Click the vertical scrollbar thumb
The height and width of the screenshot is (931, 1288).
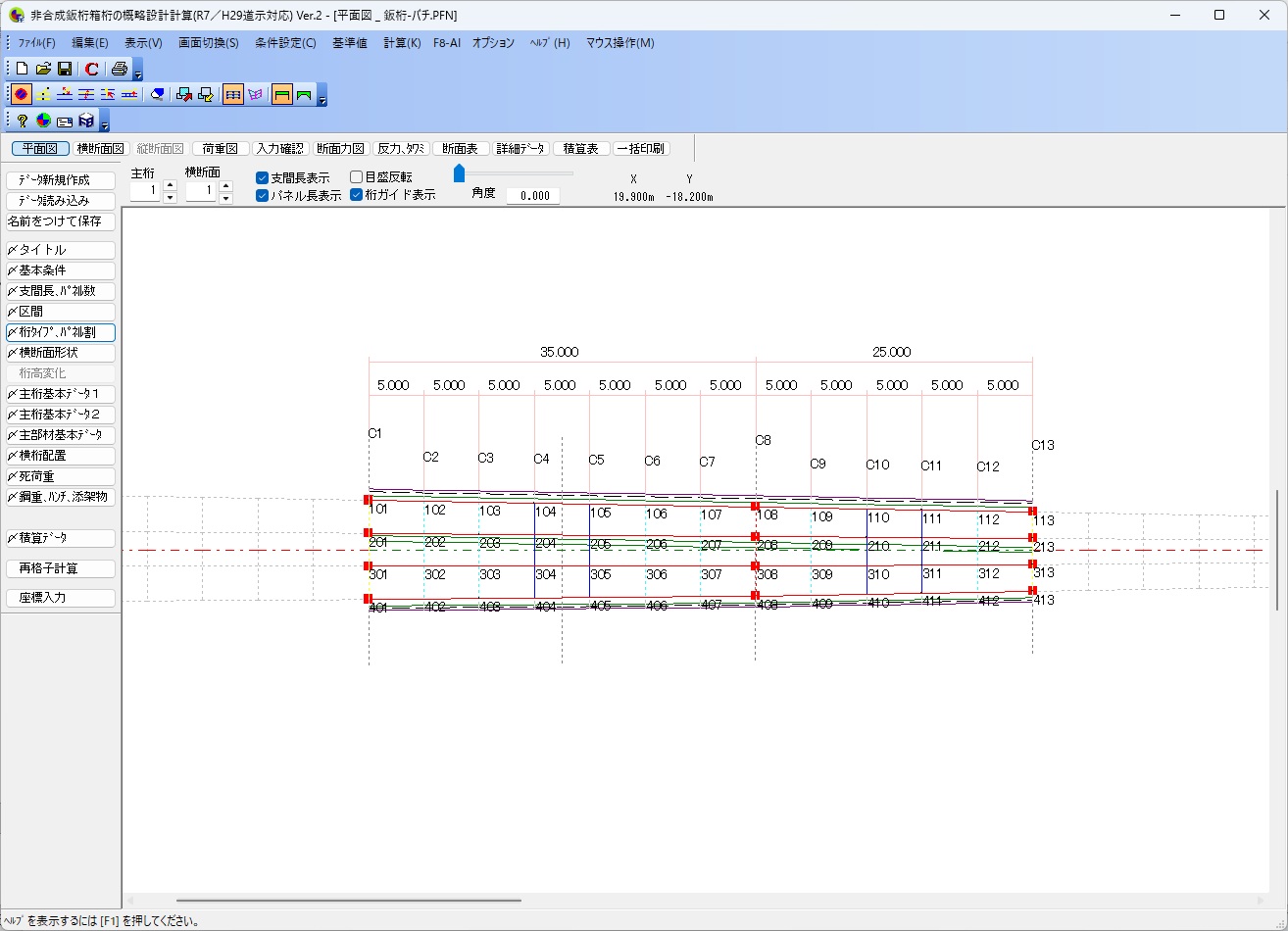click(1277, 550)
